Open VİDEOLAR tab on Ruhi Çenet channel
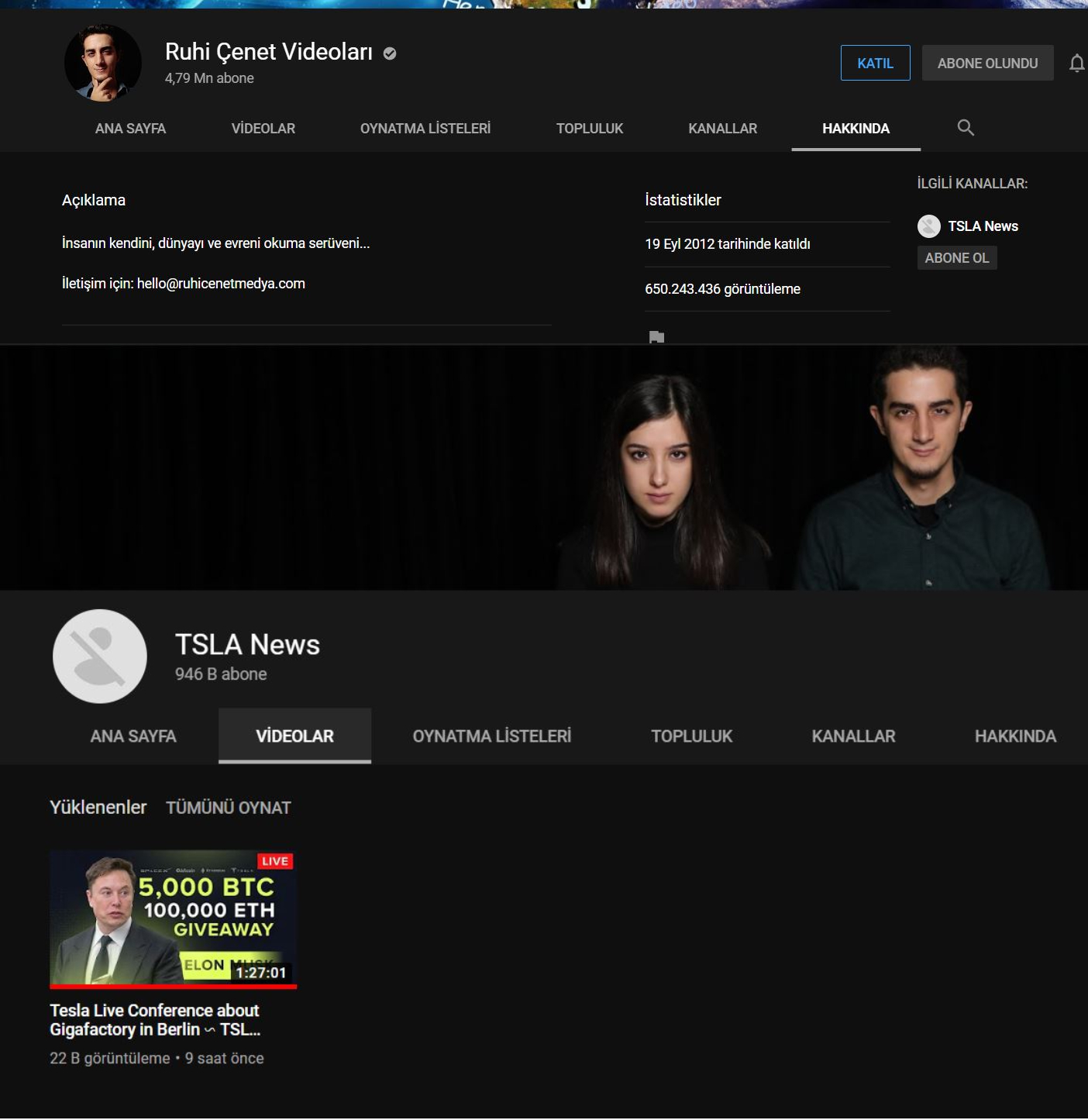The width and height of the screenshot is (1088, 1120). click(263, 129)
